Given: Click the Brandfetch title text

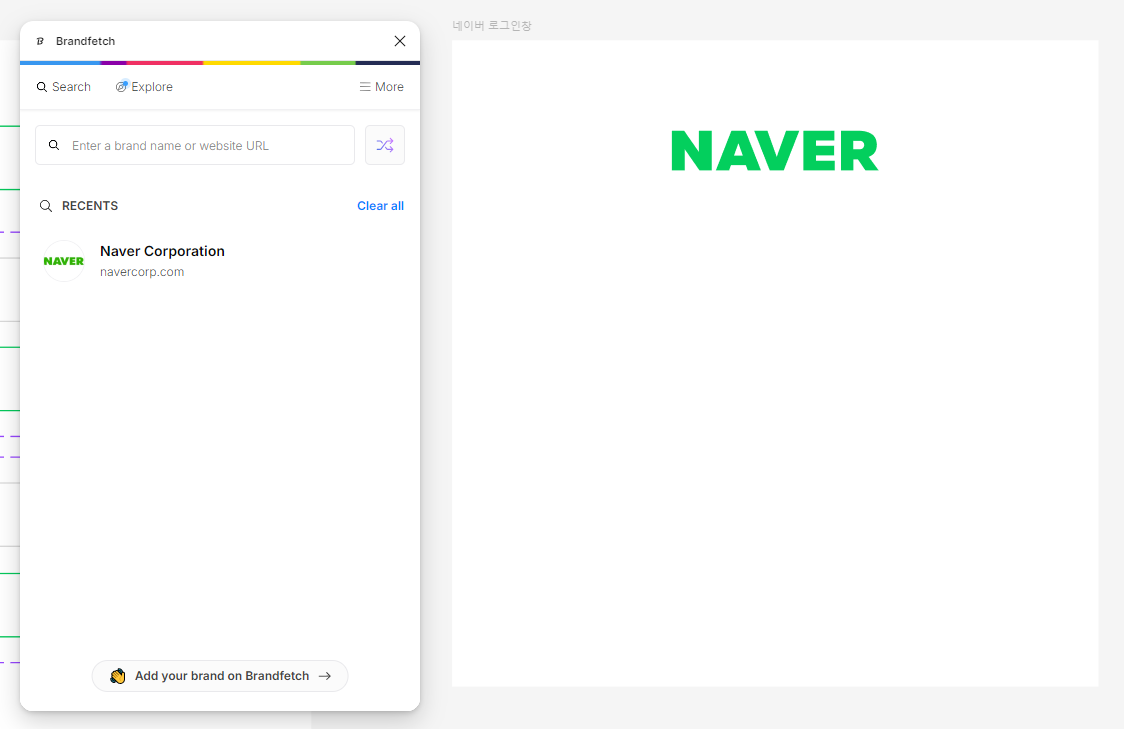Looking at the screenshot, I should [85, 41].
